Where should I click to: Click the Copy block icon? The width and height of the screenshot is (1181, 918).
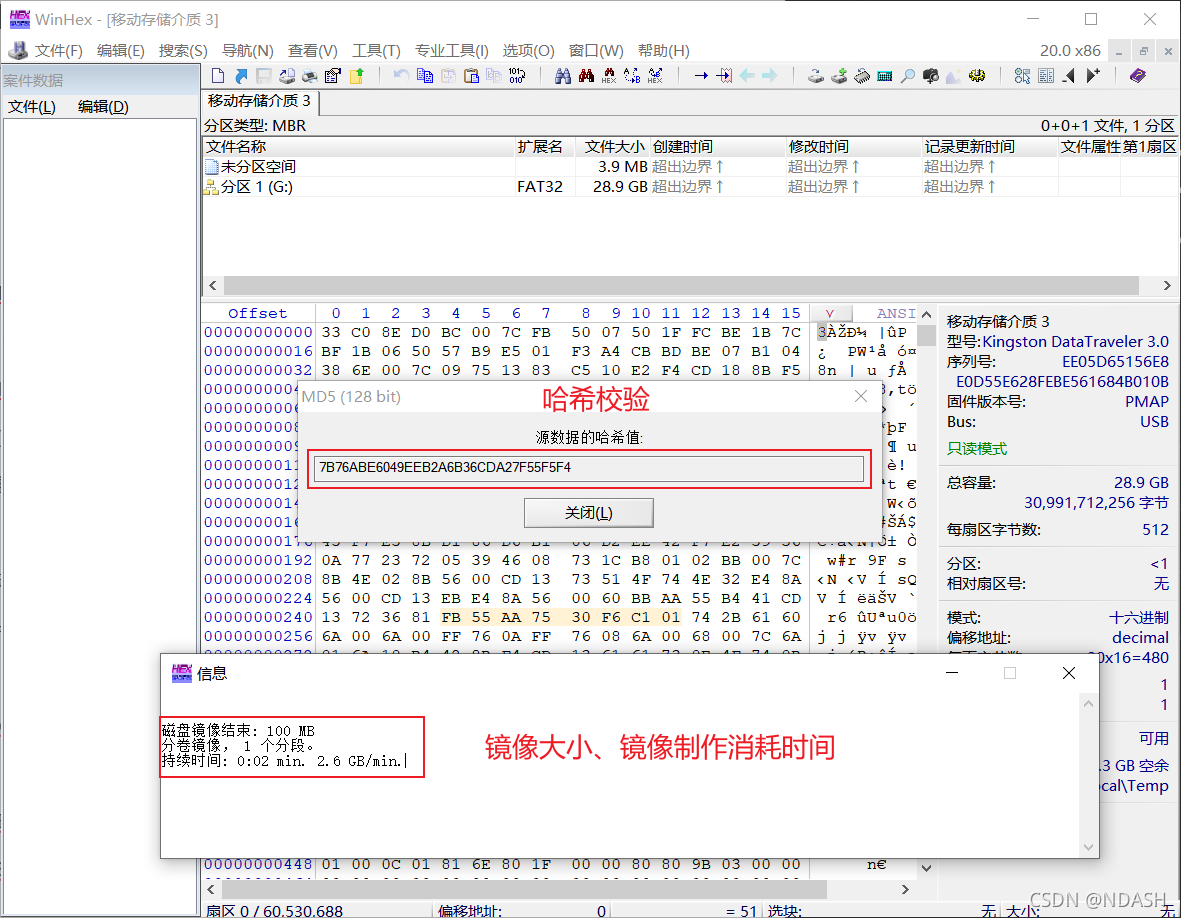(x=425, y=75)
